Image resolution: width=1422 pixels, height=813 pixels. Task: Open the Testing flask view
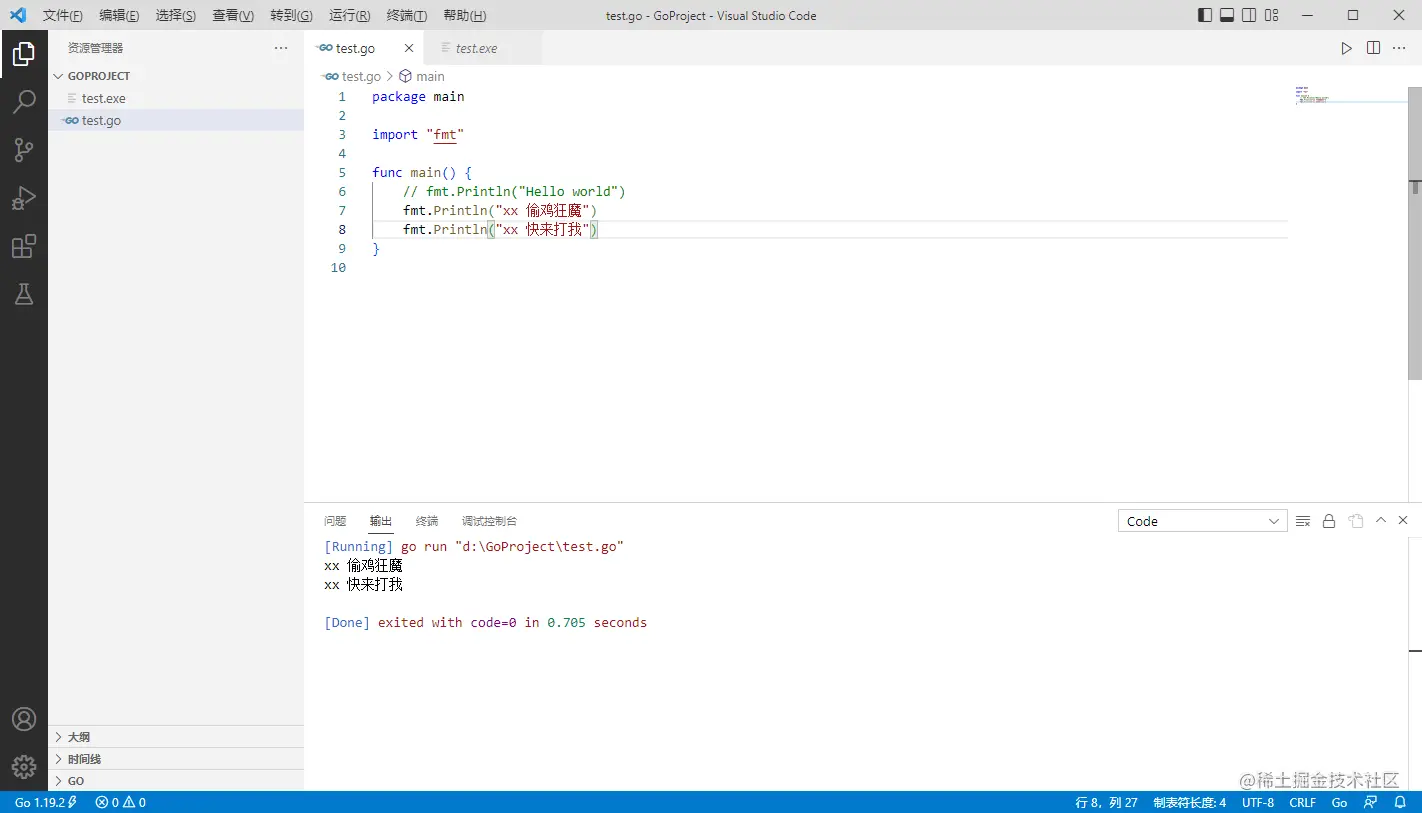point(24,294)
